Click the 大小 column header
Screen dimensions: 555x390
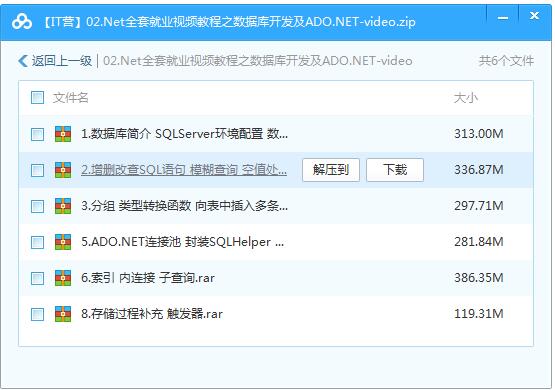coord(466,98)
